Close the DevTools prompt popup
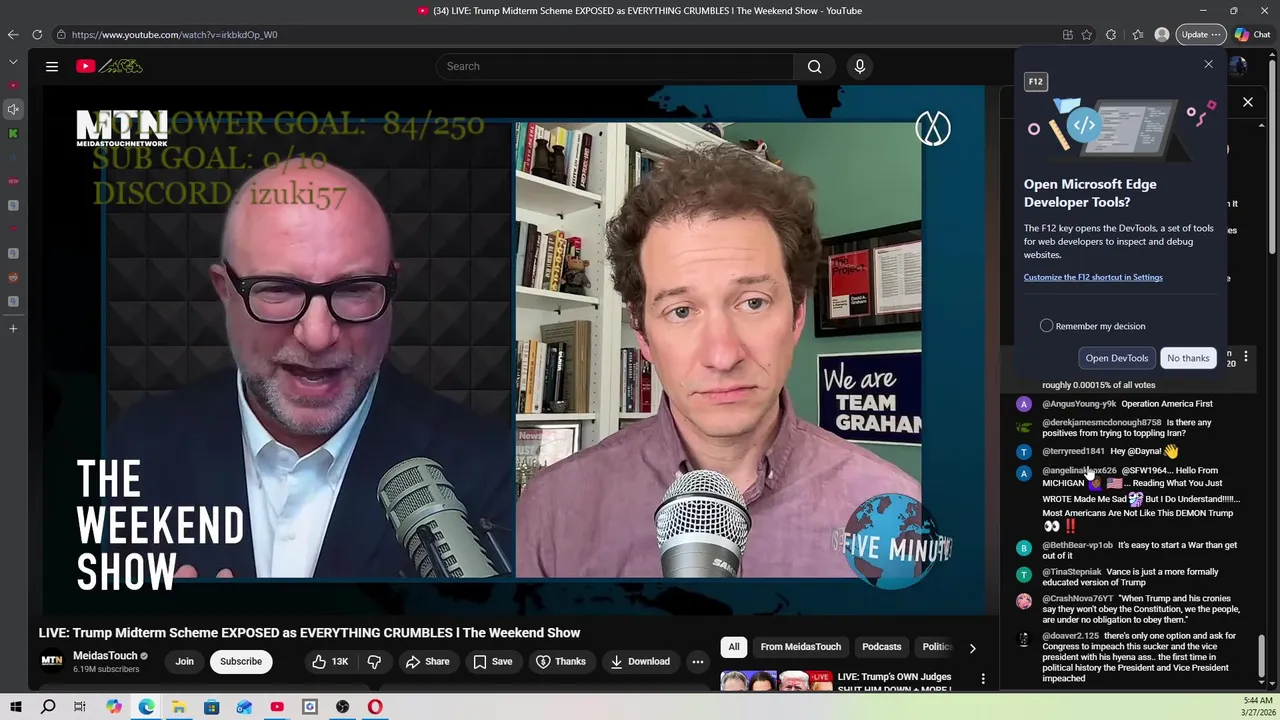Screen dimensions: 1280x720 pos(1208,64)
